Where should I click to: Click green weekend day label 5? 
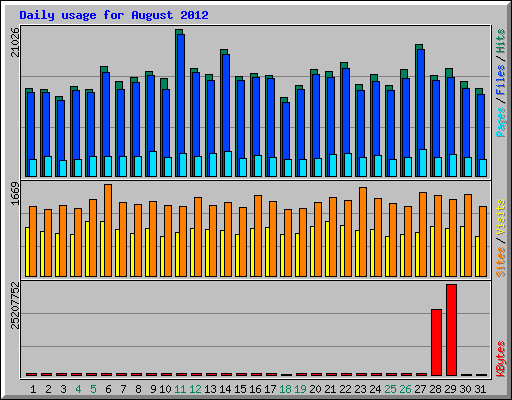click(x=93, y=389)
